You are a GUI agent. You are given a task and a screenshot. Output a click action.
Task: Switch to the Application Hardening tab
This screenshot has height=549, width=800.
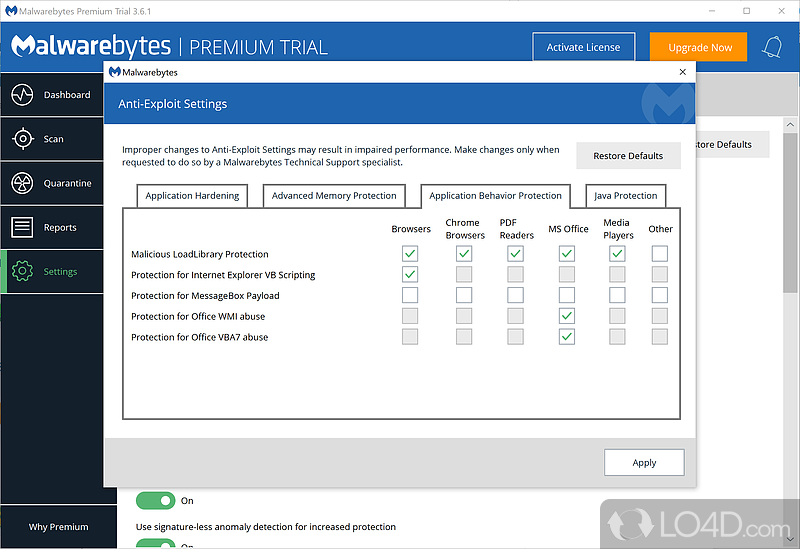(192, 196)
